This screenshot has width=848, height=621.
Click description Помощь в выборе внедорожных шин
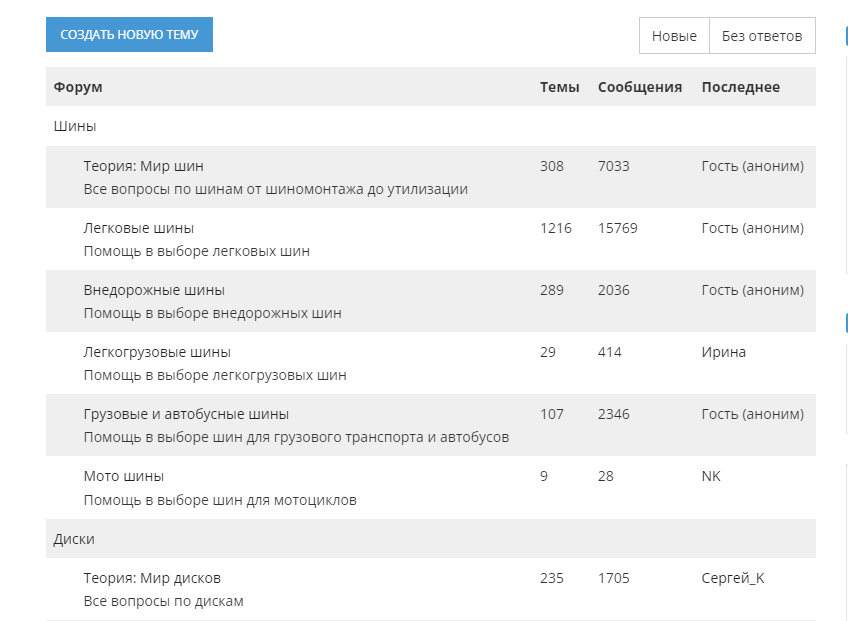[213, 314]
